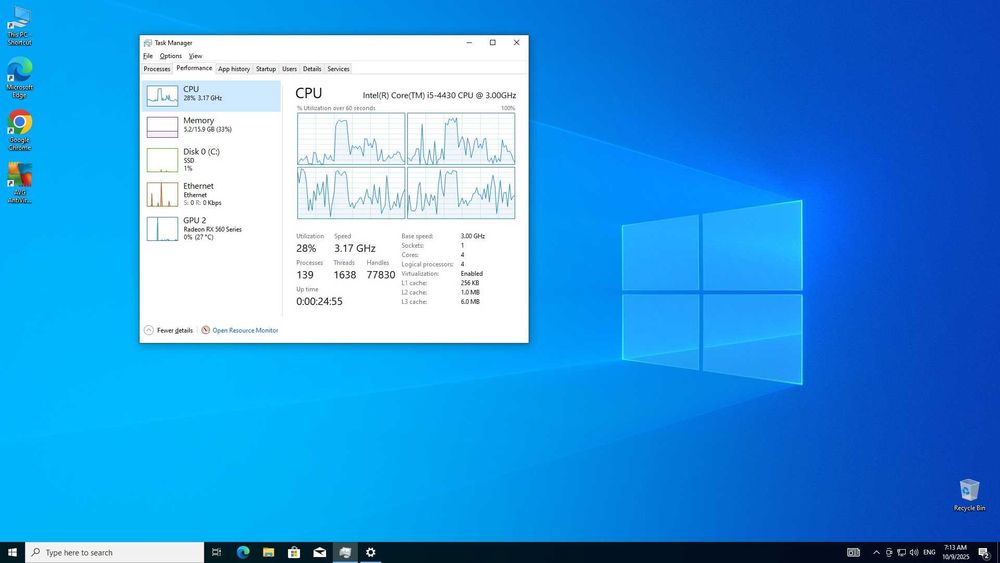
Task: Open the Windows Start menu
Action: tap(12, 552)
